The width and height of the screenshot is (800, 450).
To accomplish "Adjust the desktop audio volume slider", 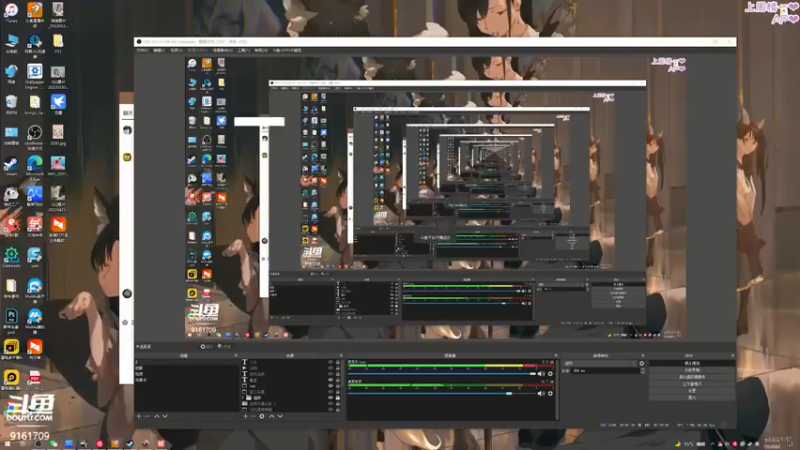I will point(442,393).
